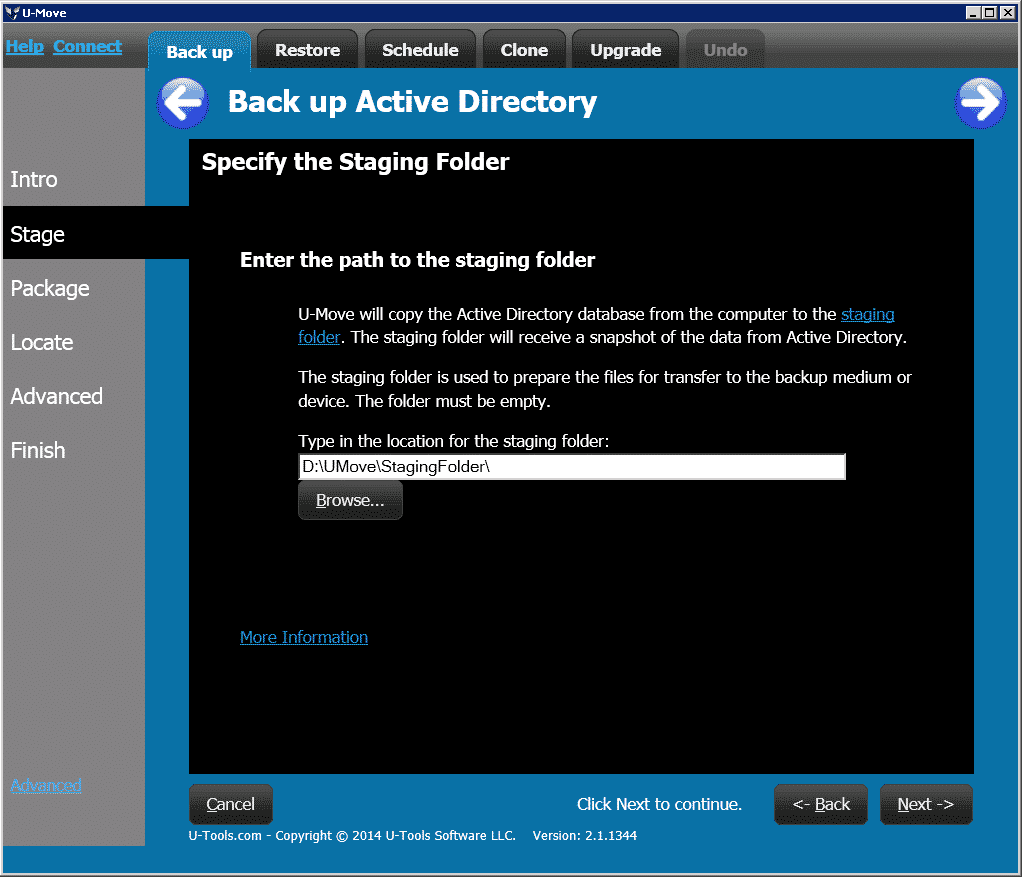This screenshot has height=877, width=1022.
Task: Click the Advanced link at bottom left
Action: pos(46,785)
